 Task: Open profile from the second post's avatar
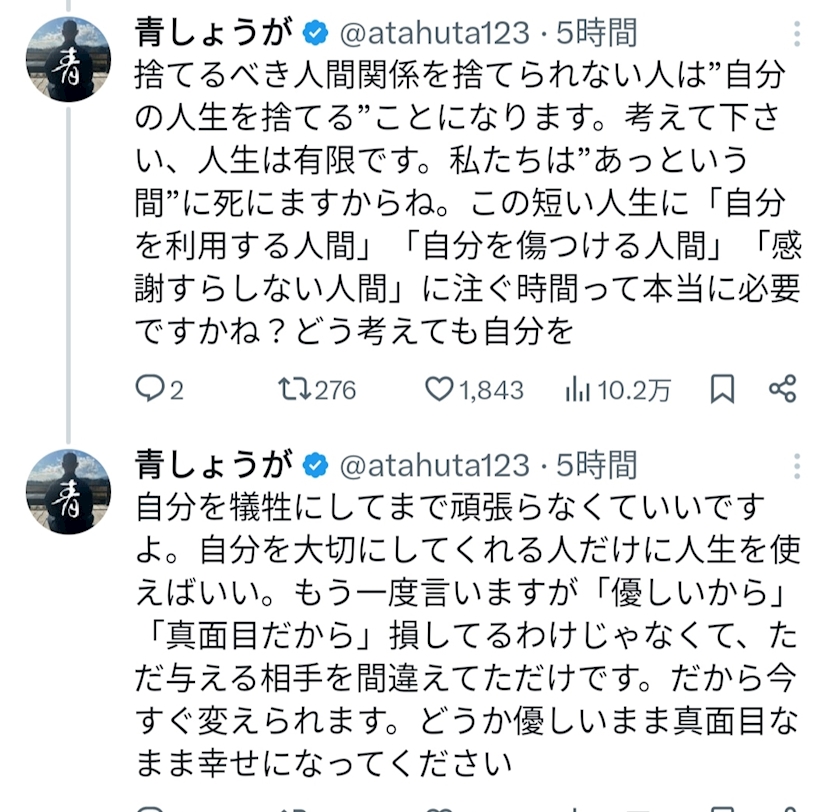(x=68, y=489)
